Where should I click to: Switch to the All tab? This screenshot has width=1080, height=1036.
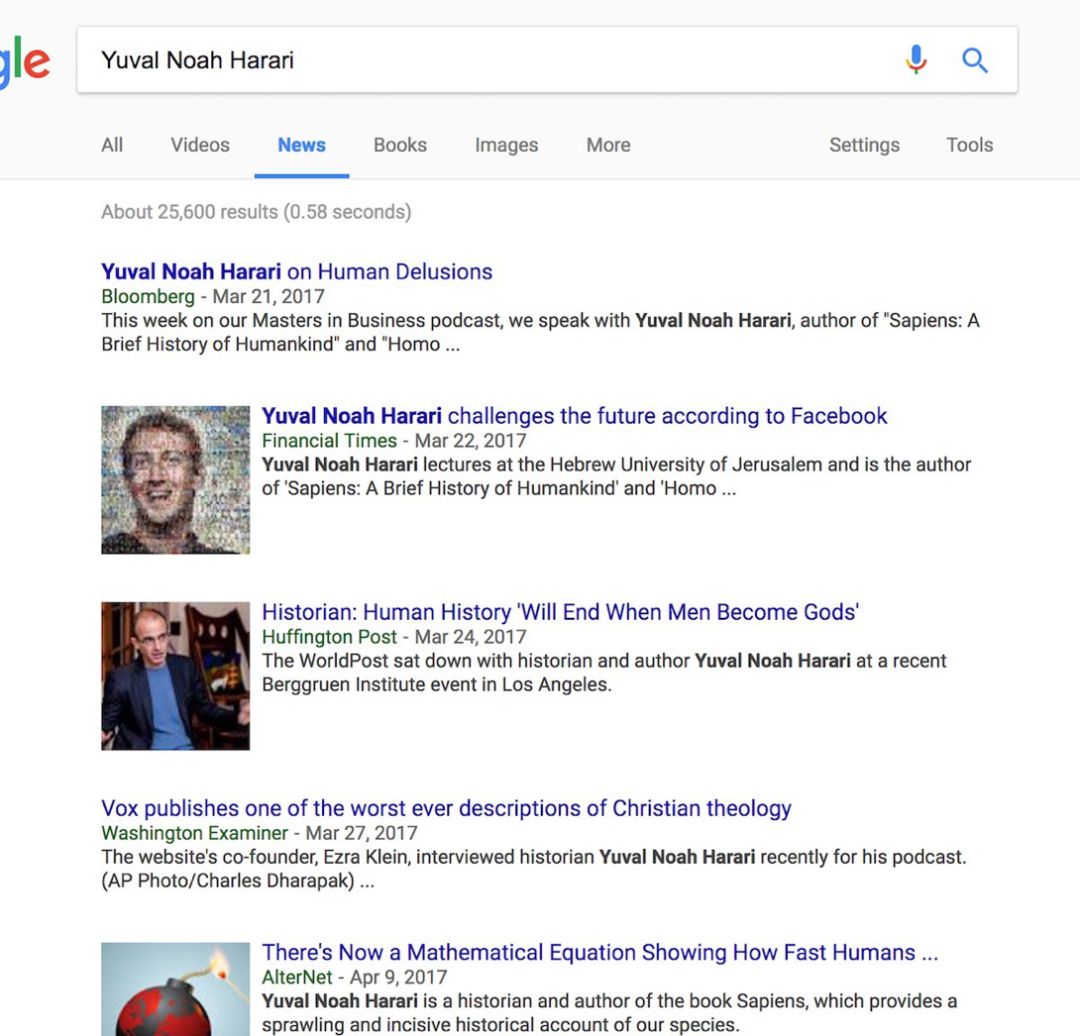coord(112,145)
